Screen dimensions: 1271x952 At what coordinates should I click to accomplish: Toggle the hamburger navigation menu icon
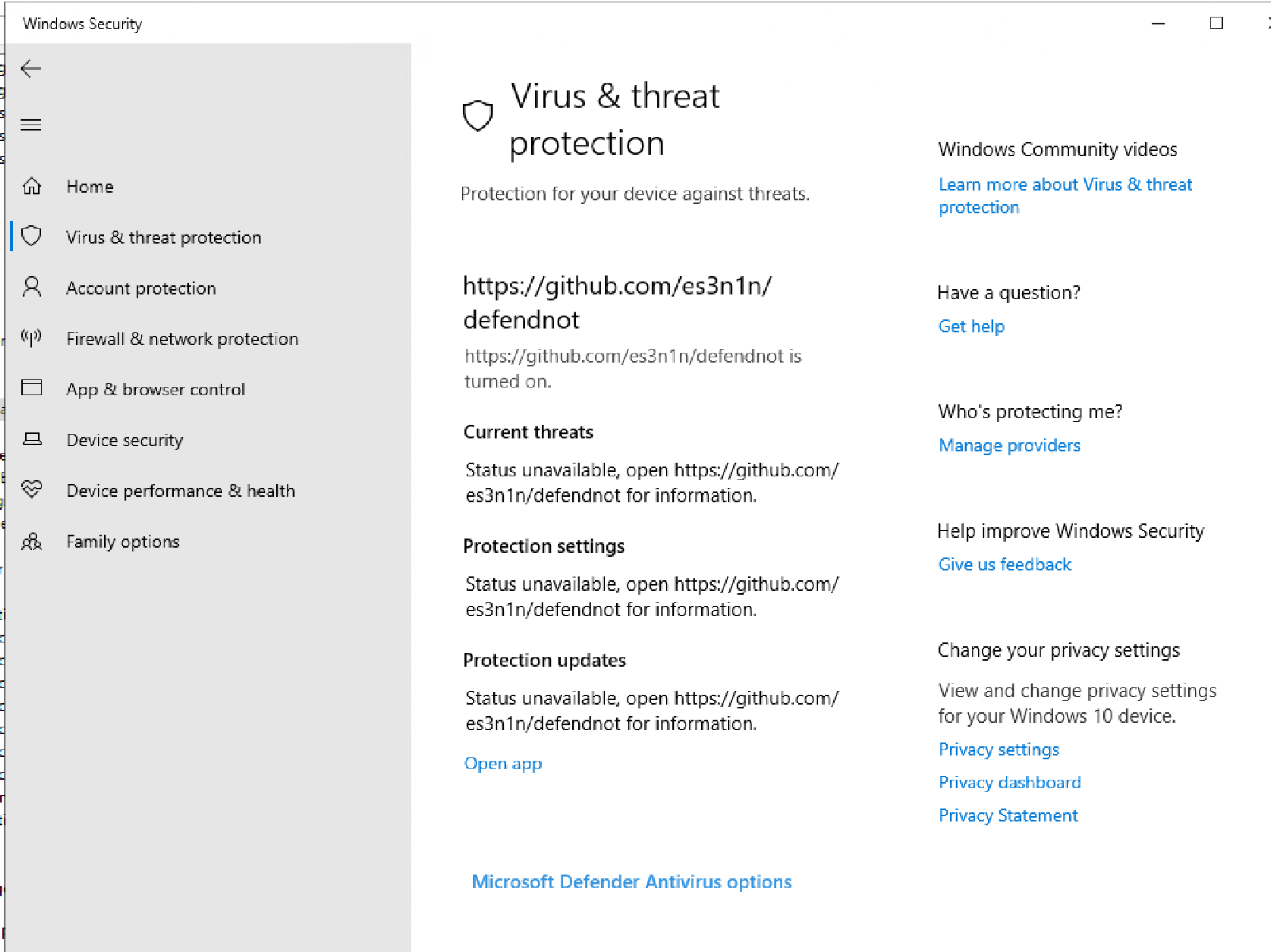[30, 125]
